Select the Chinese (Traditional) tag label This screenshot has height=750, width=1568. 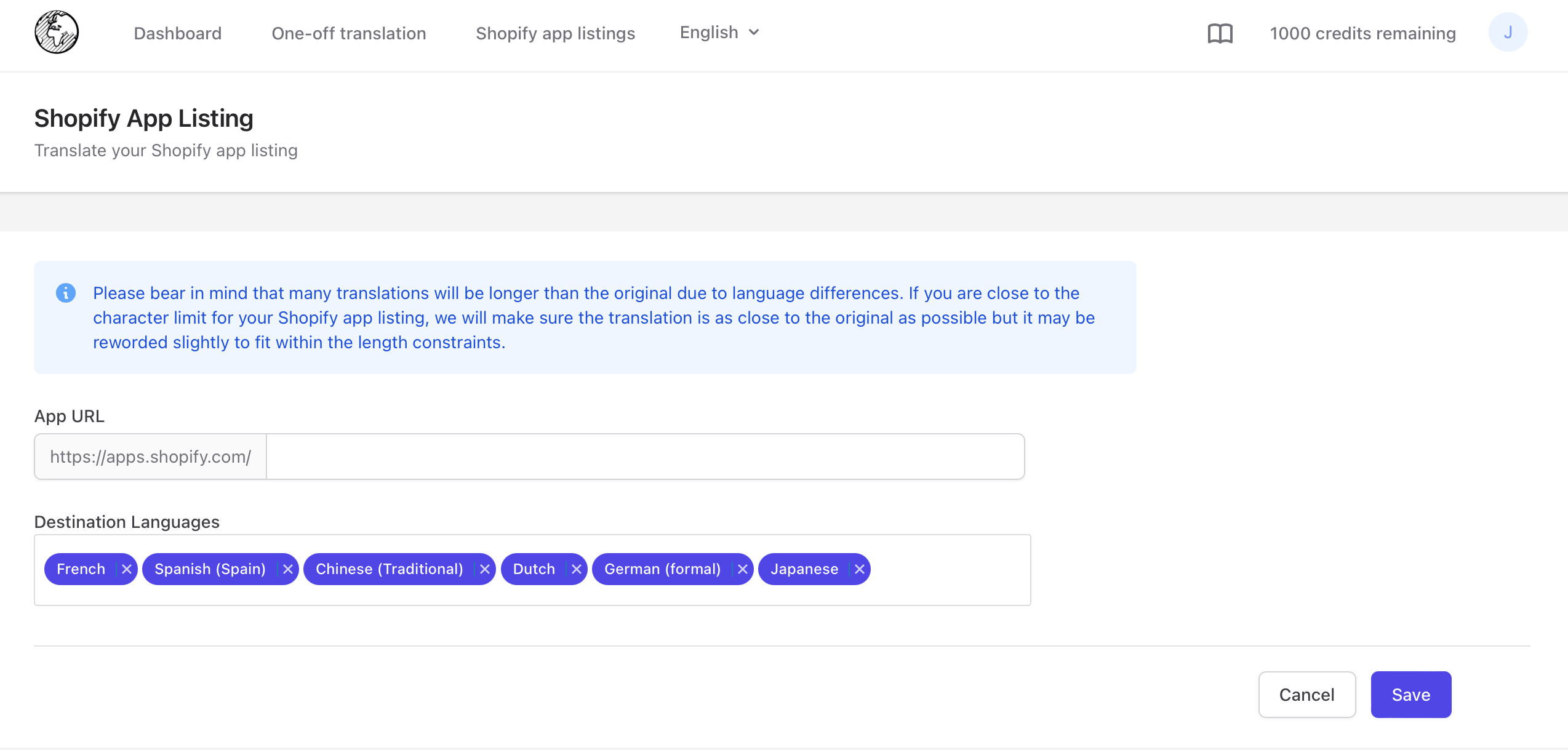[390, 569]
